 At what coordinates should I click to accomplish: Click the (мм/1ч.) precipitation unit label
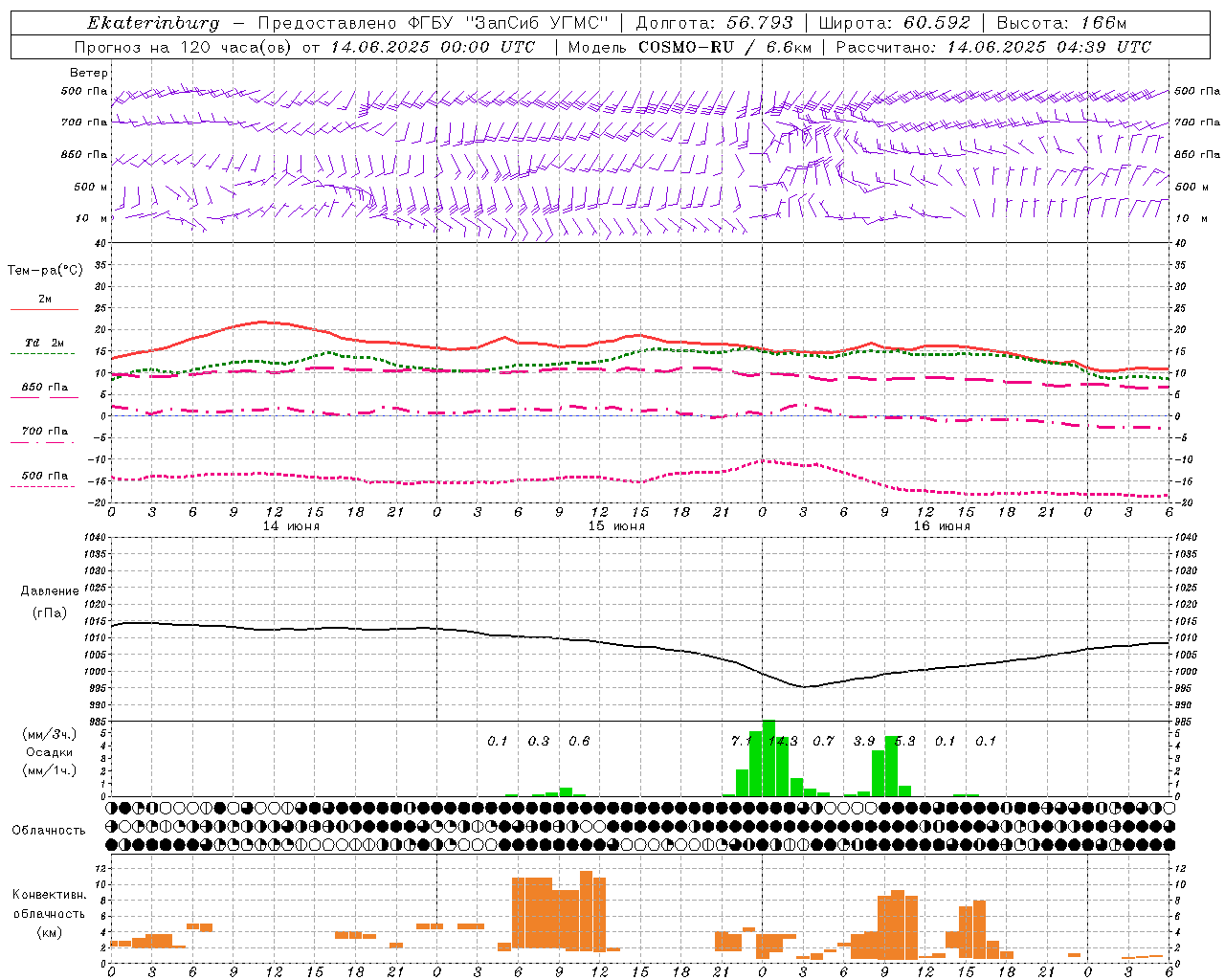coord(48,769)
